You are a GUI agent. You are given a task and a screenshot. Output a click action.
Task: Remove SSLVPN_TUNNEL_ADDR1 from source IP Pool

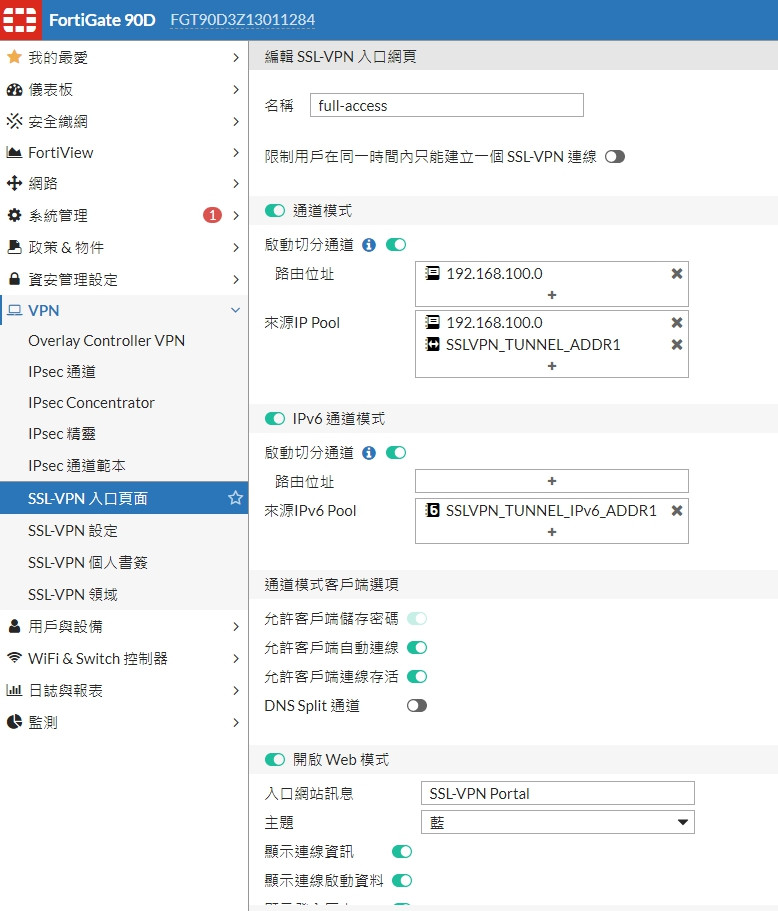pyautogui.click(x=677, y=345)
